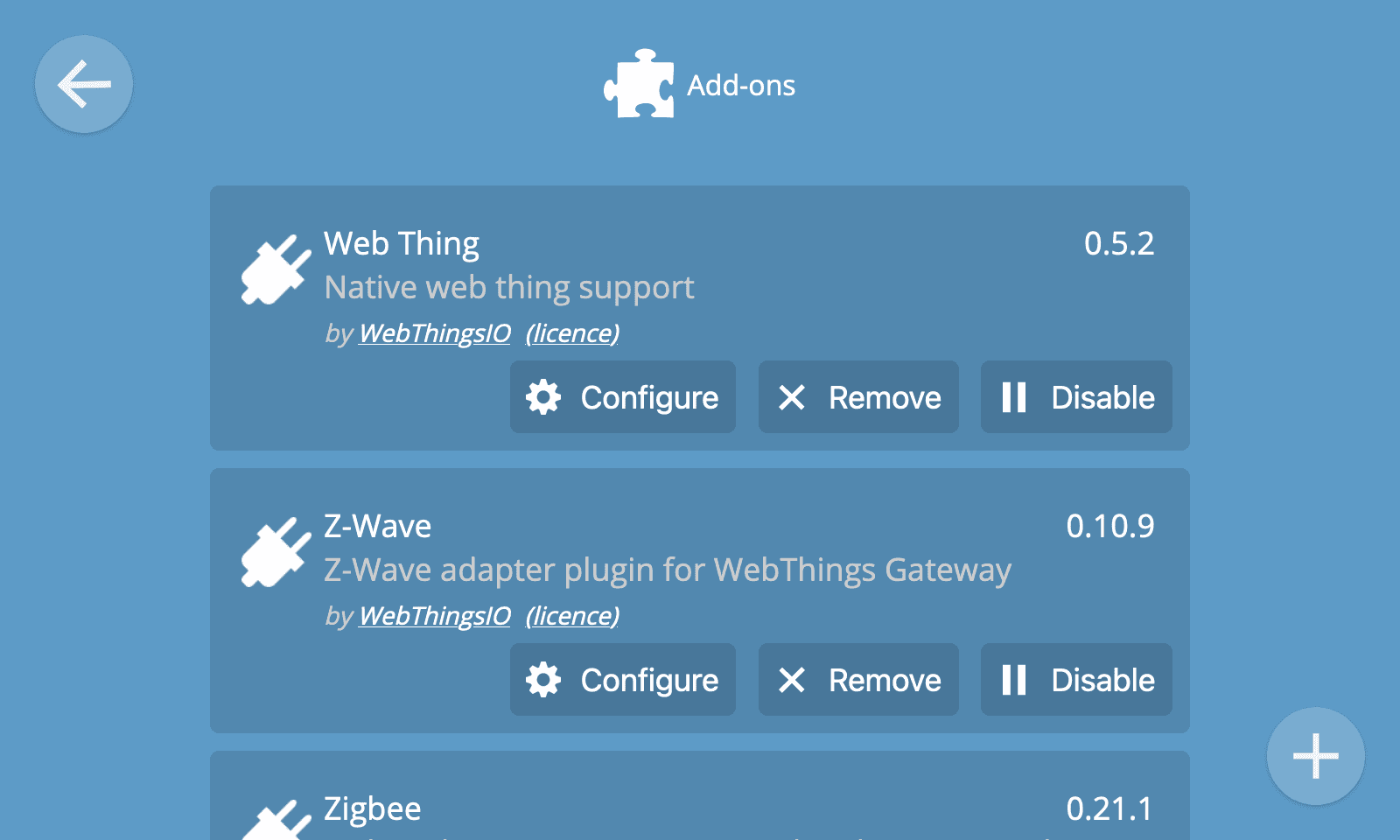Screen dimensions: 1400x840
Task: Click gear icon in Web Thing Configure
Action: [x=543, y=397]
